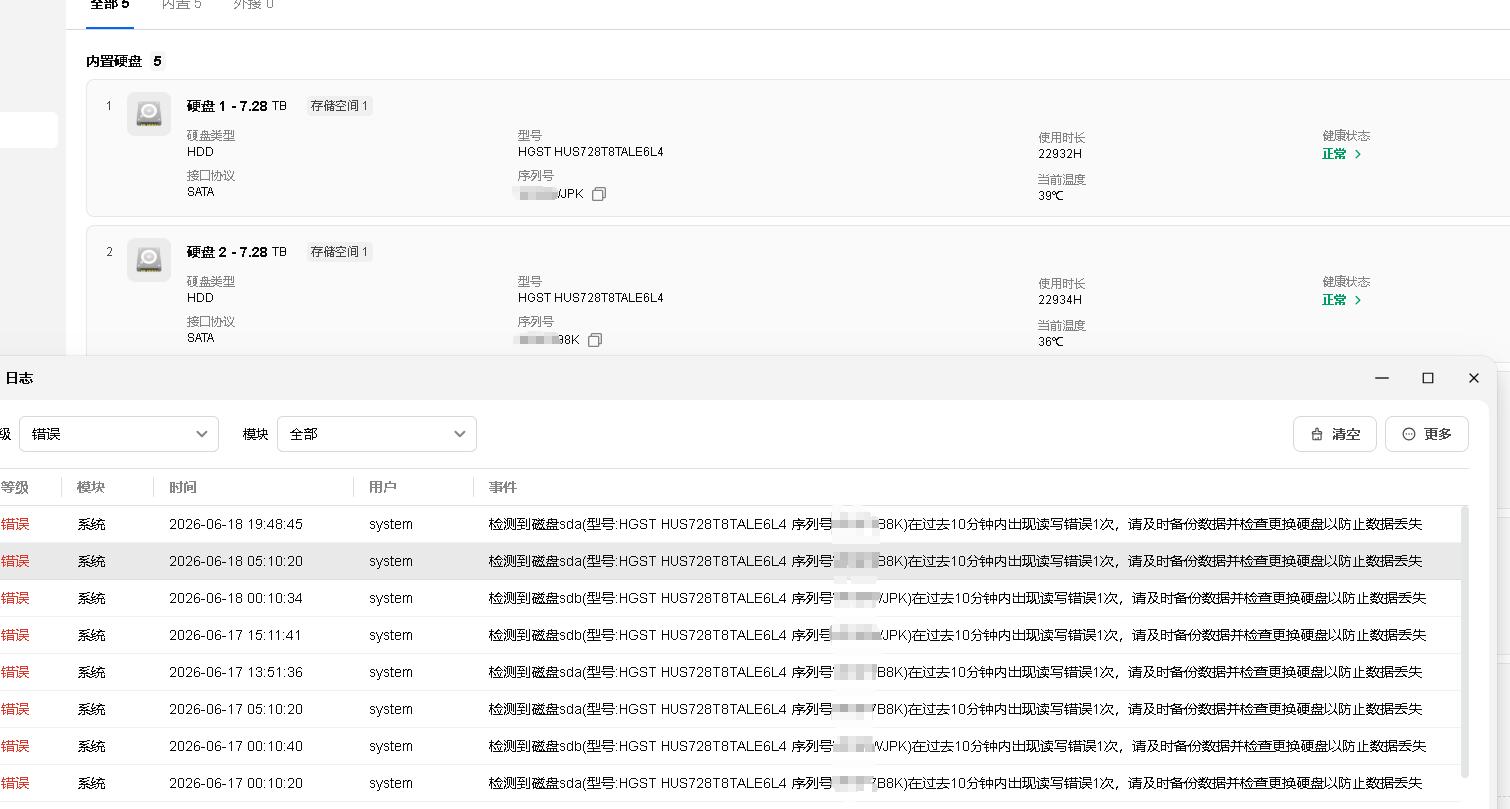Select log entry at 2026-06-17 05:10:20
The height and width of the screenshot is (809, 1510).
coord(730,709)
